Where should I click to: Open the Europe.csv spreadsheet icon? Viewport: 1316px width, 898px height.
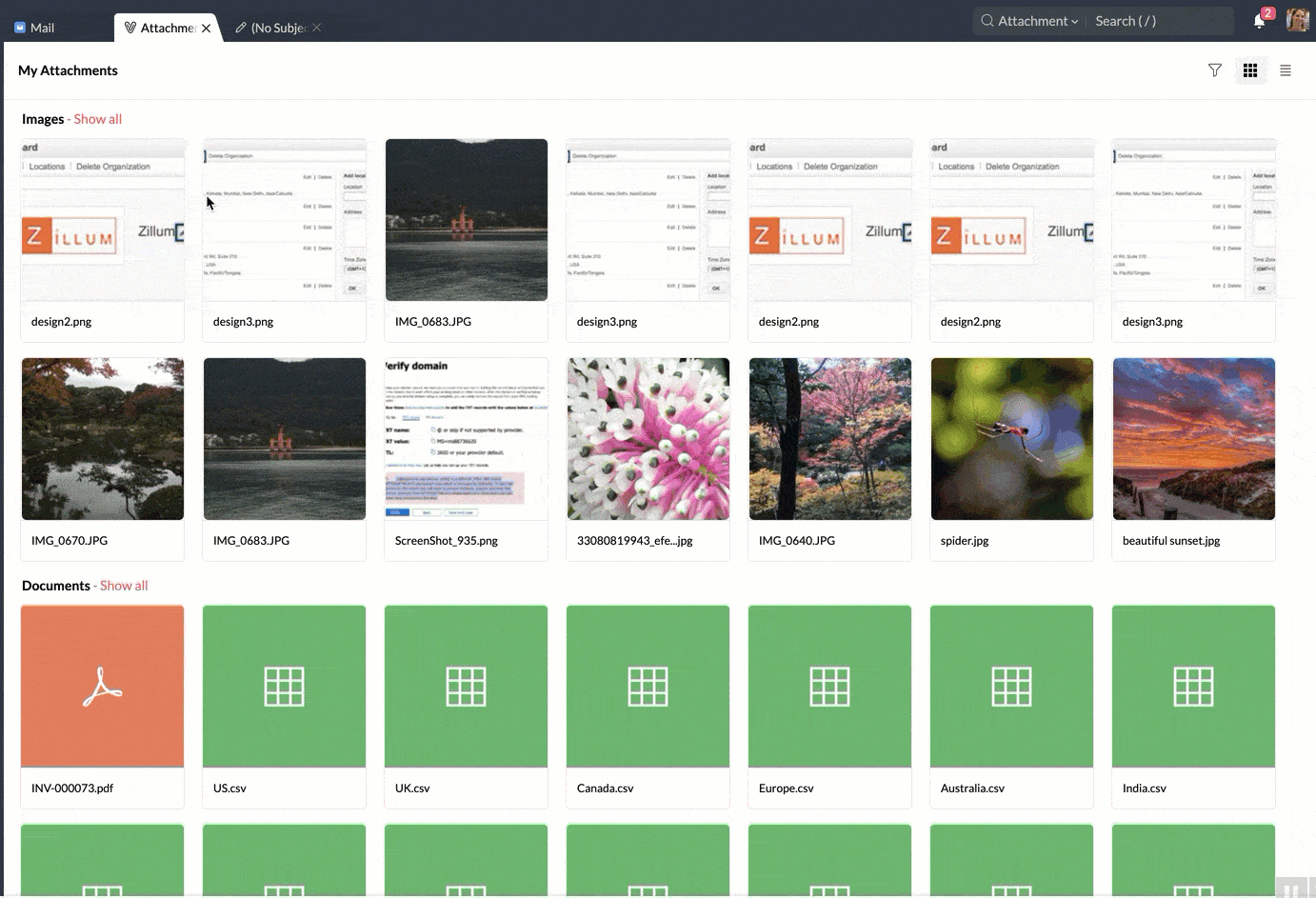tap(829, 687)
